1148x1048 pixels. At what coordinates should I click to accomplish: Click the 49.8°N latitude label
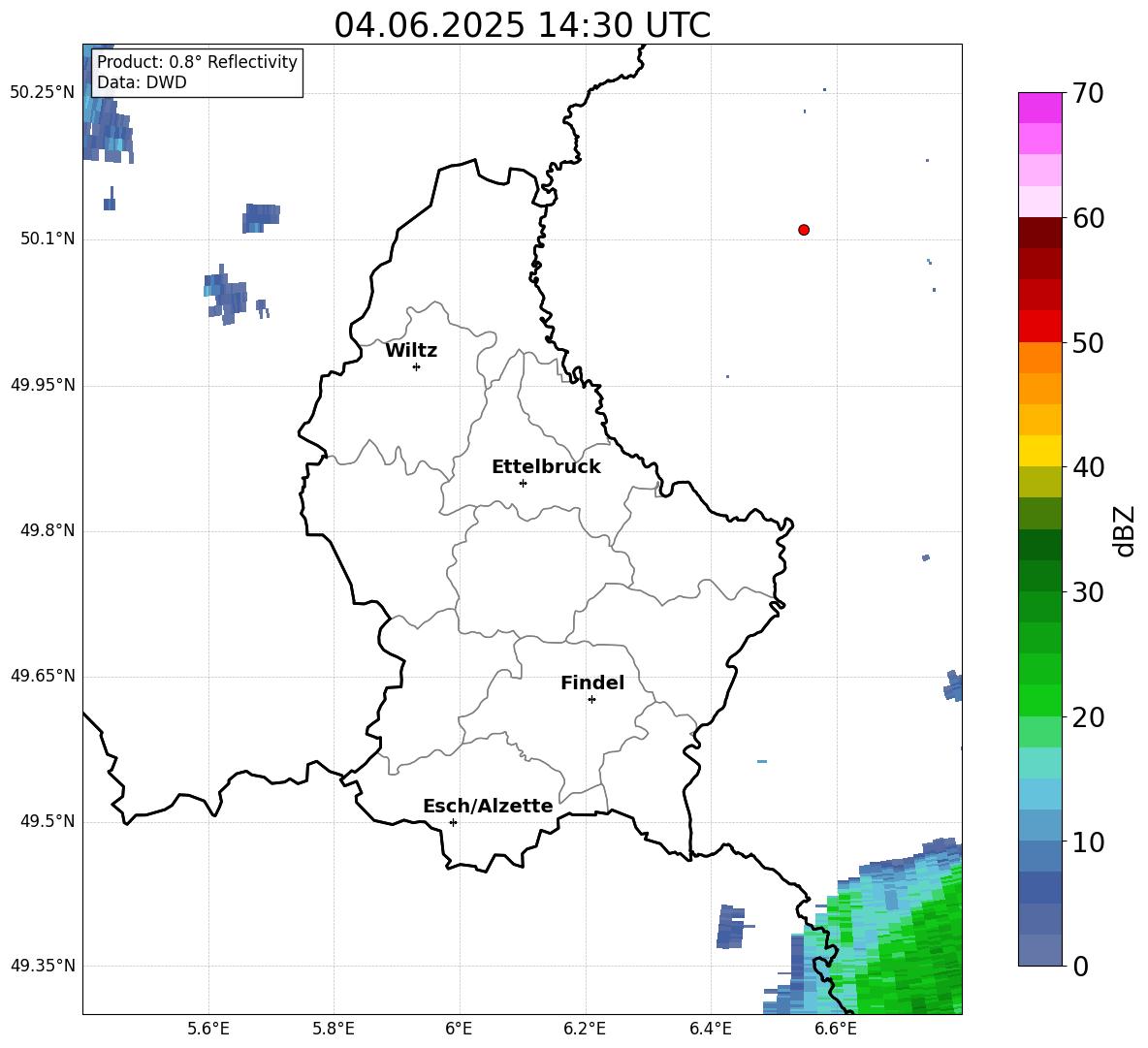(48, 530)
